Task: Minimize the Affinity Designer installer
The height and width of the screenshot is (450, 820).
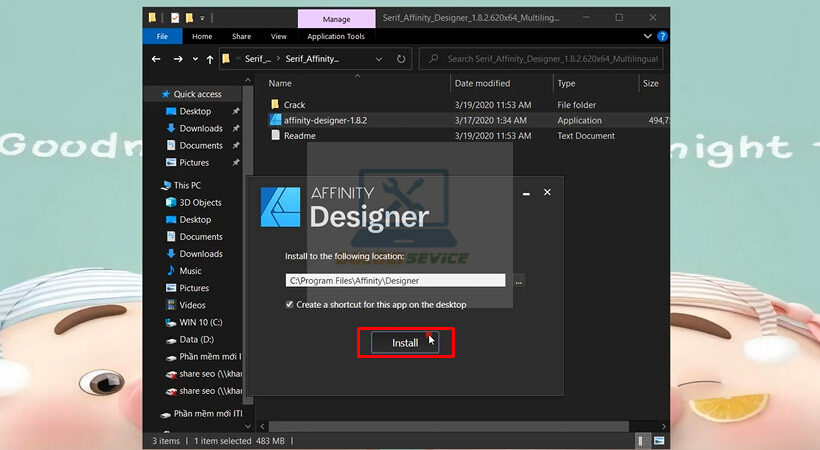Action: [x=526, y=193]
